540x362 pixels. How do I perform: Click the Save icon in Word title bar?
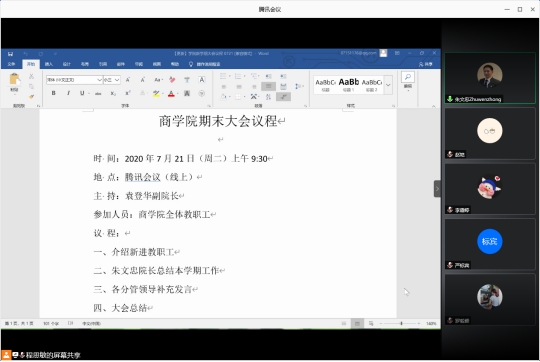[x=10, y=54]
